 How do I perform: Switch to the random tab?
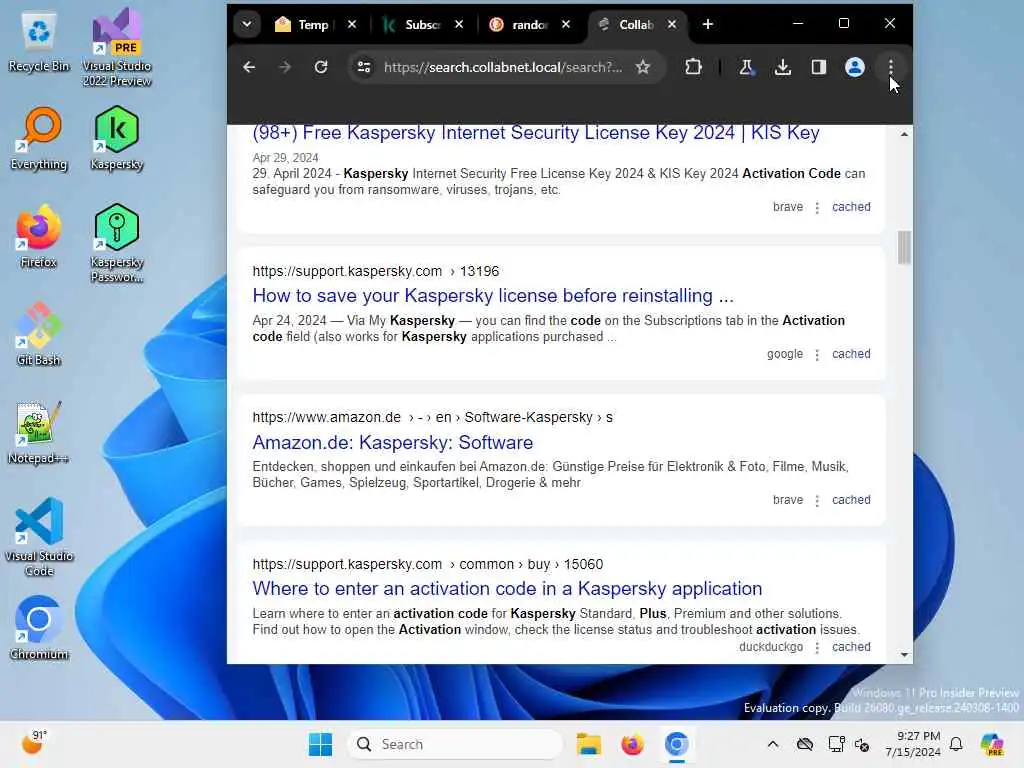pos(528,25)
